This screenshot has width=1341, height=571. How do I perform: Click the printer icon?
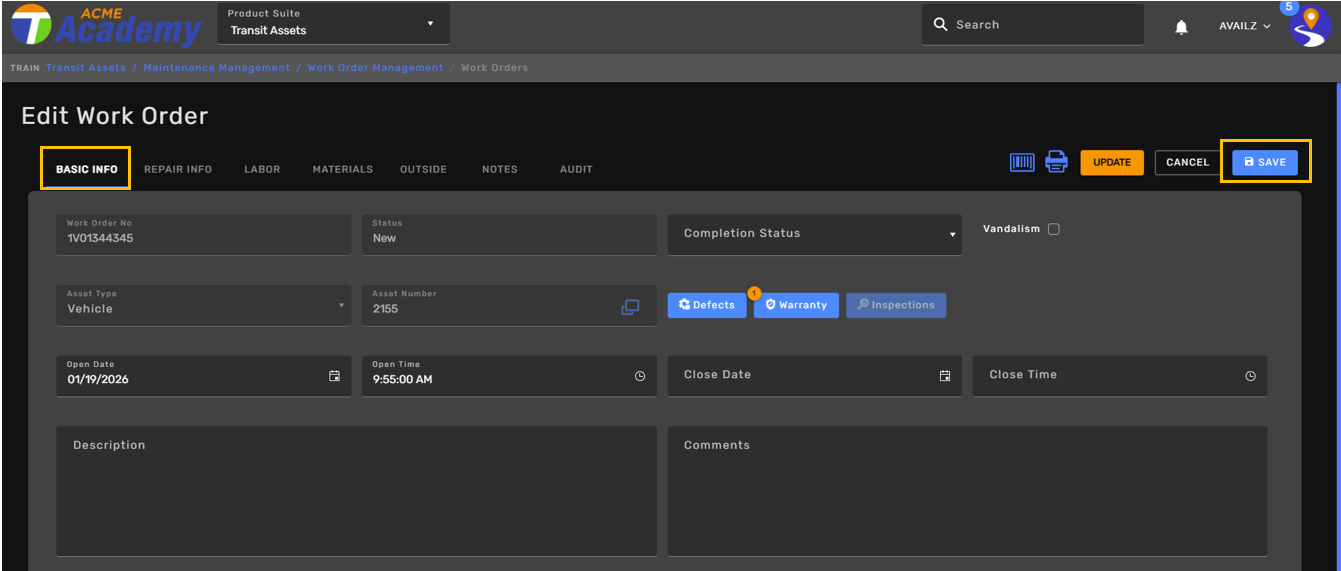point(1056,162)
